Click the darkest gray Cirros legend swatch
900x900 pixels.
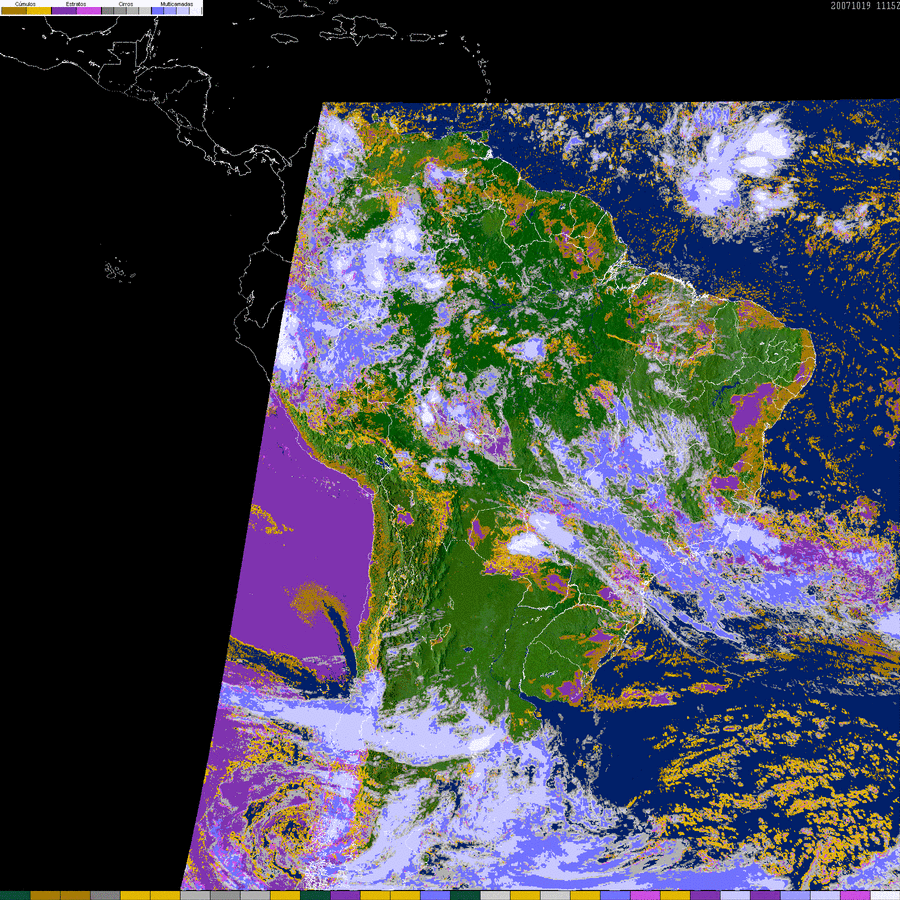click(x=108, y=10)
